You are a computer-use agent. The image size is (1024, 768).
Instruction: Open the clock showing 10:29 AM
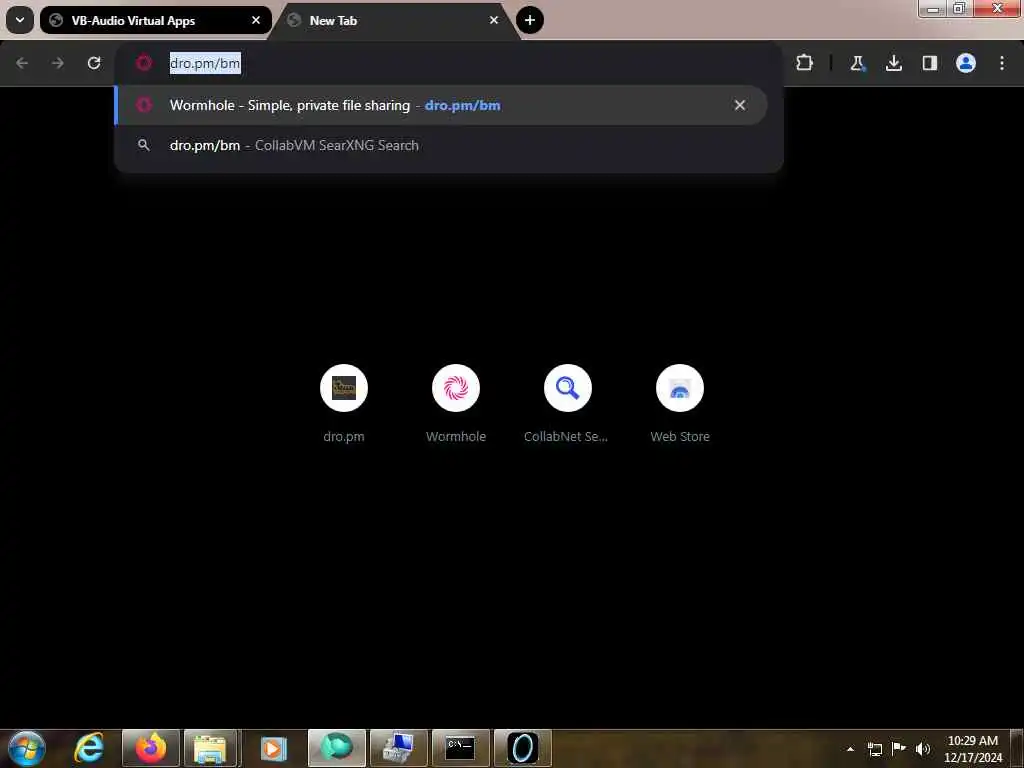point(973,749)
